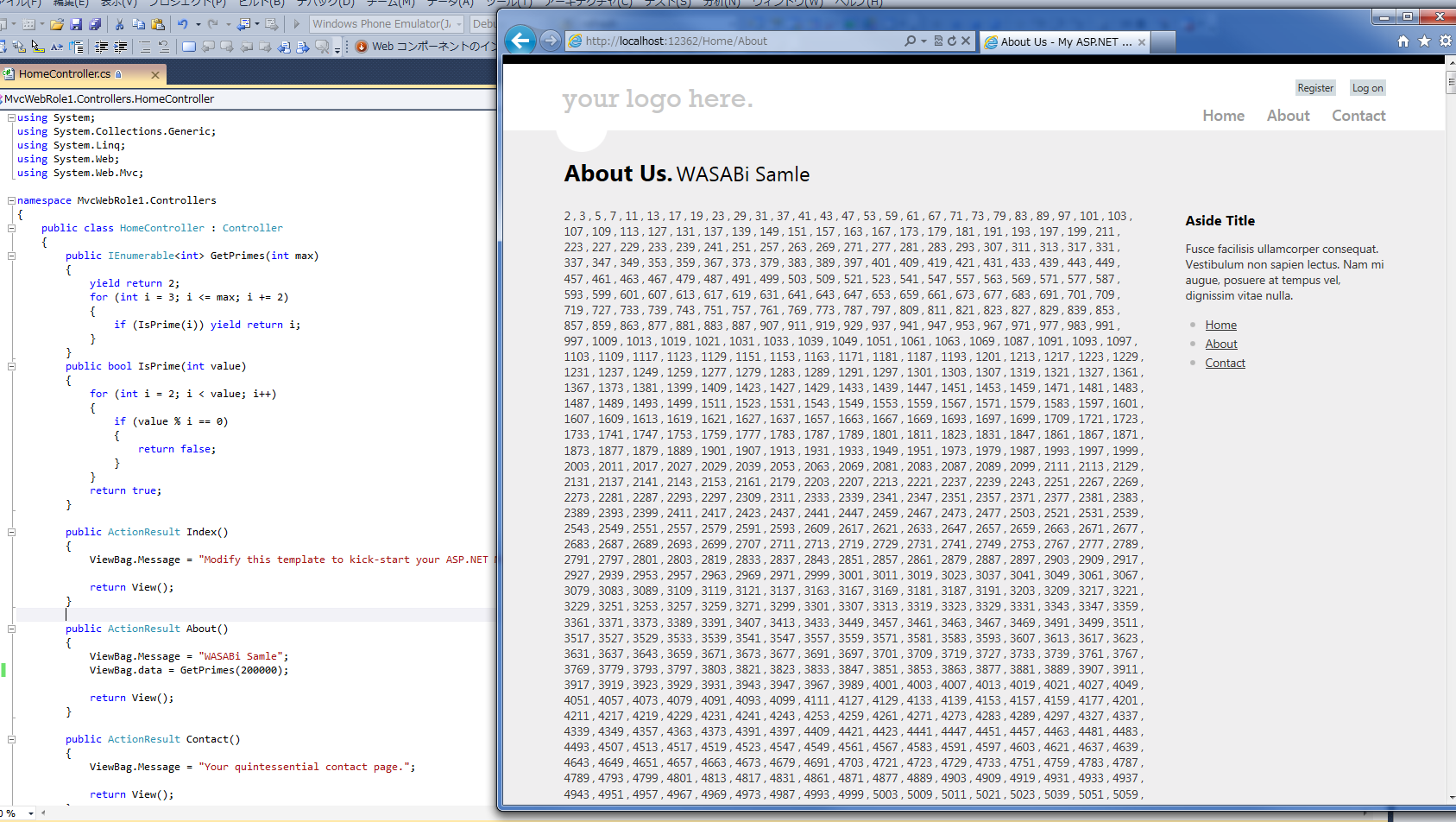Close the HomeController.cs tab
Image resolution: width=1456 pixels, height=822 pixels.
tap(155, 75)
